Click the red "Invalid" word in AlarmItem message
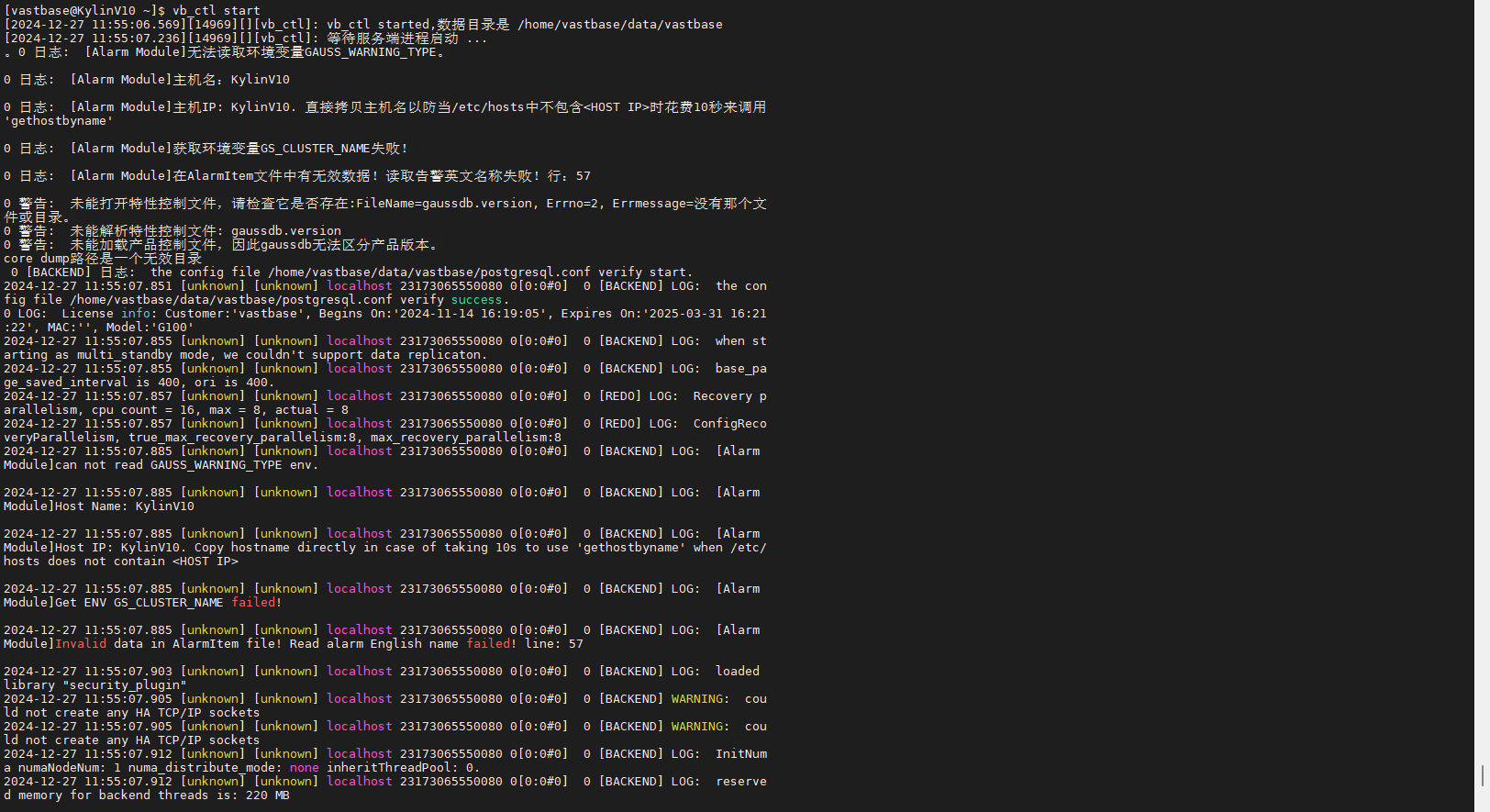1490x812 pixels. click(81, 644)
